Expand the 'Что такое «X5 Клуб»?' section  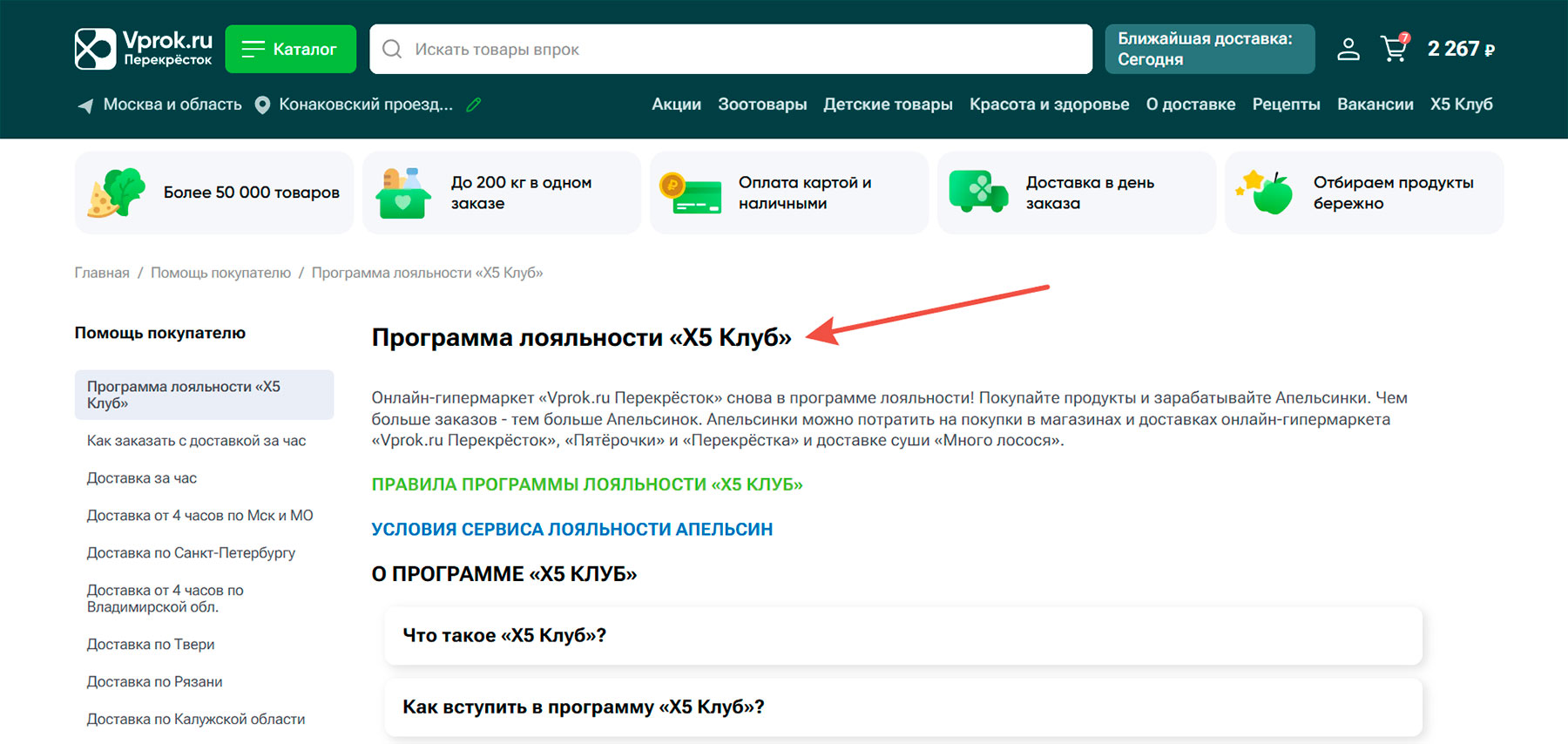pos(903,635)
